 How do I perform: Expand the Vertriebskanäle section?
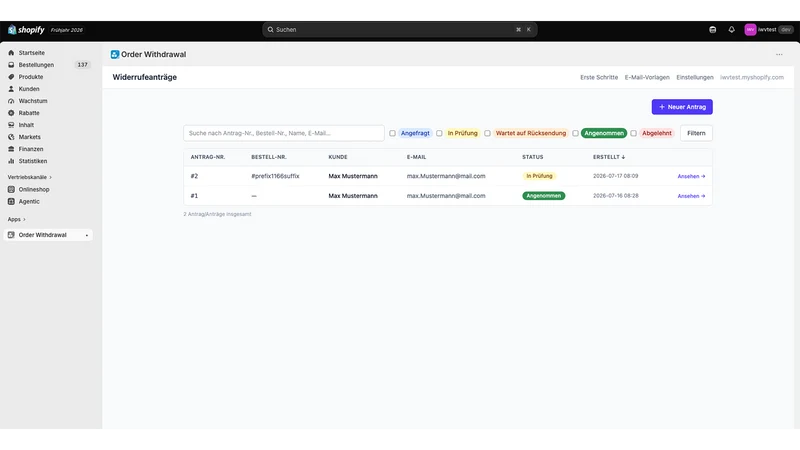click(30, 177)
